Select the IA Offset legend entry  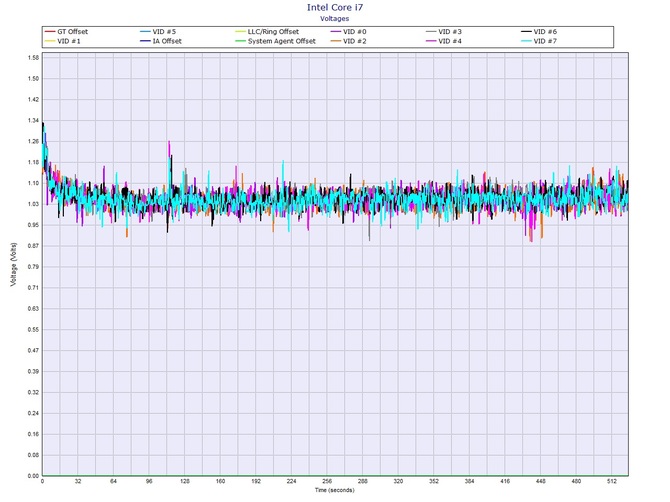[x=161, y=41]
